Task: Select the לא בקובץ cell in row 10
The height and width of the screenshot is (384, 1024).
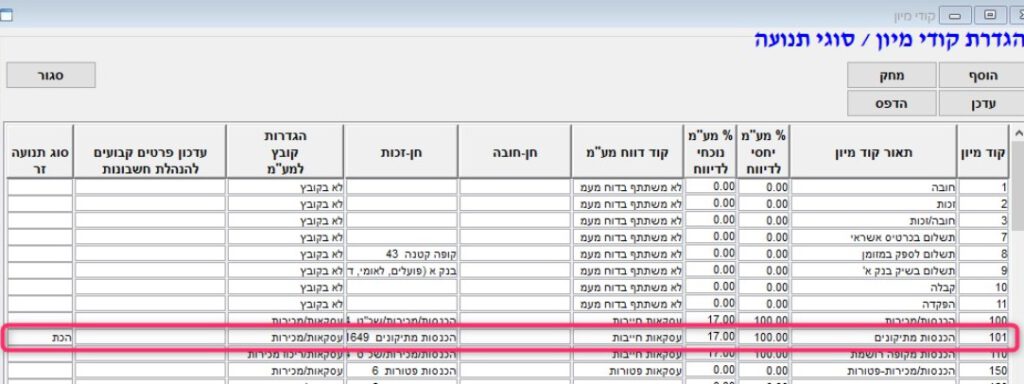Action: (x=285, y=287)
